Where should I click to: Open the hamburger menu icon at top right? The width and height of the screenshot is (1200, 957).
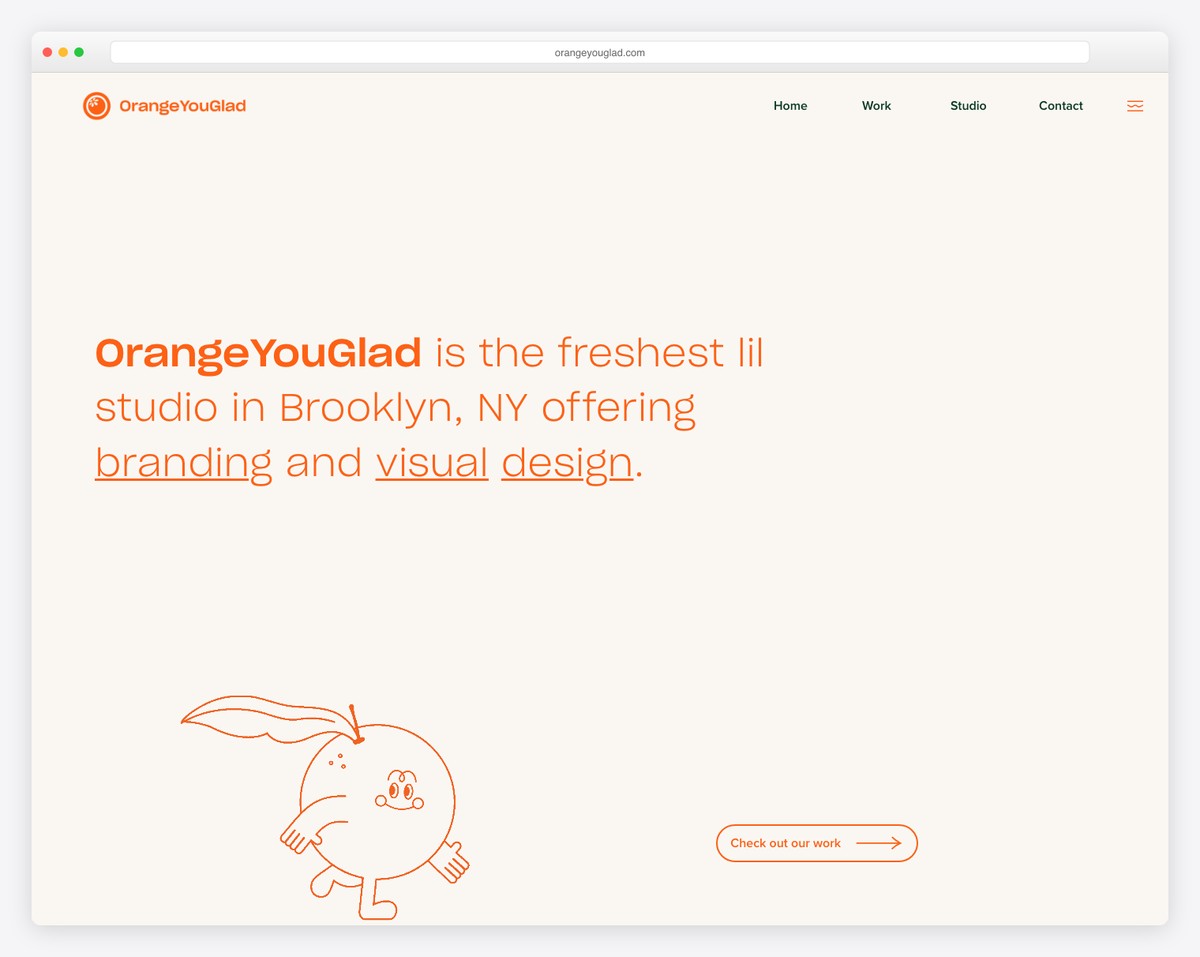(x=1134, y=105)
